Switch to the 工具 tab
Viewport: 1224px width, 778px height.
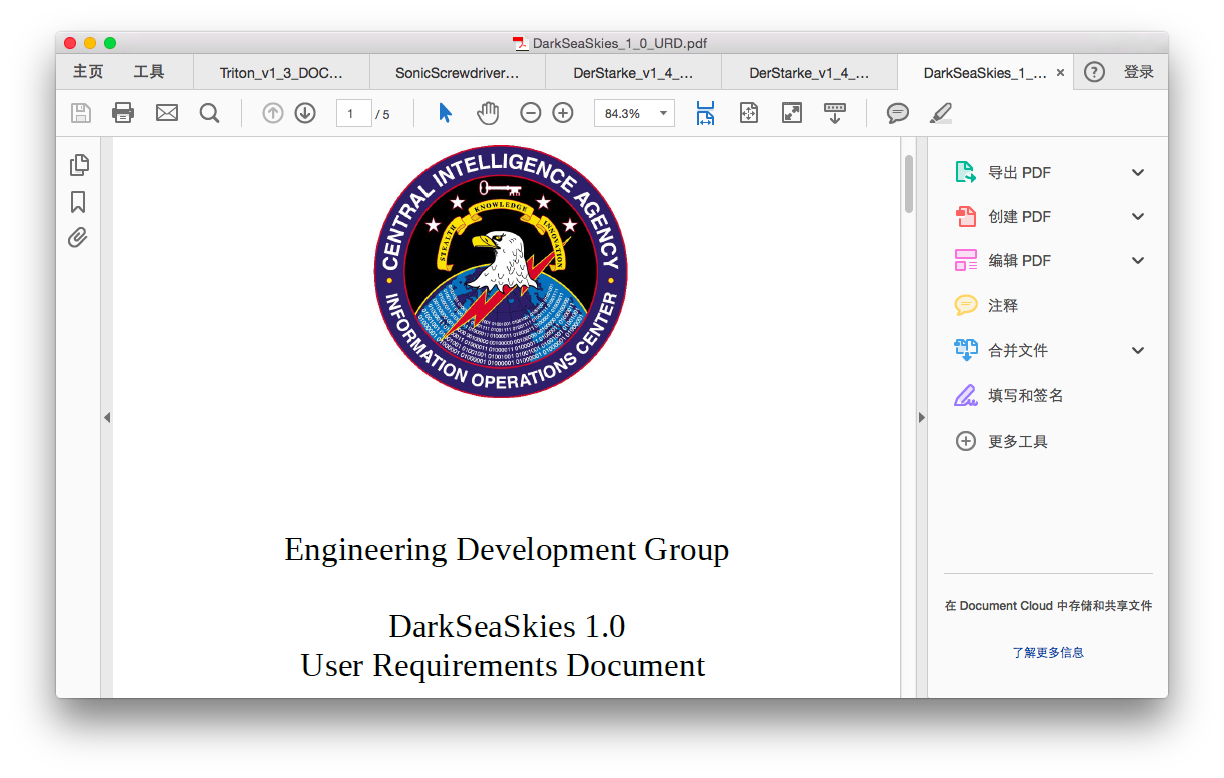149,72
